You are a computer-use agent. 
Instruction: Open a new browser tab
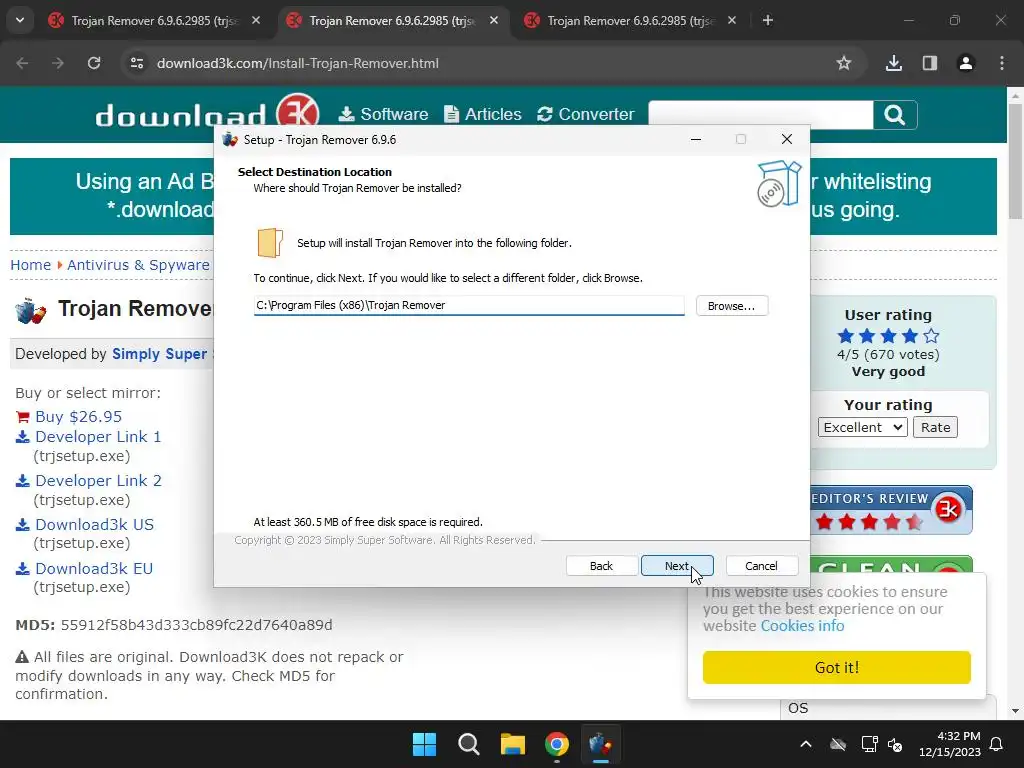pos(768,20)
